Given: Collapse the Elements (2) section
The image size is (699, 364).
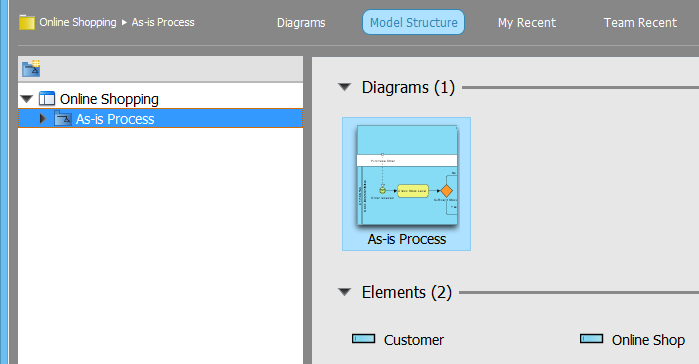Looking at the screenshot, I should [345, 292].
